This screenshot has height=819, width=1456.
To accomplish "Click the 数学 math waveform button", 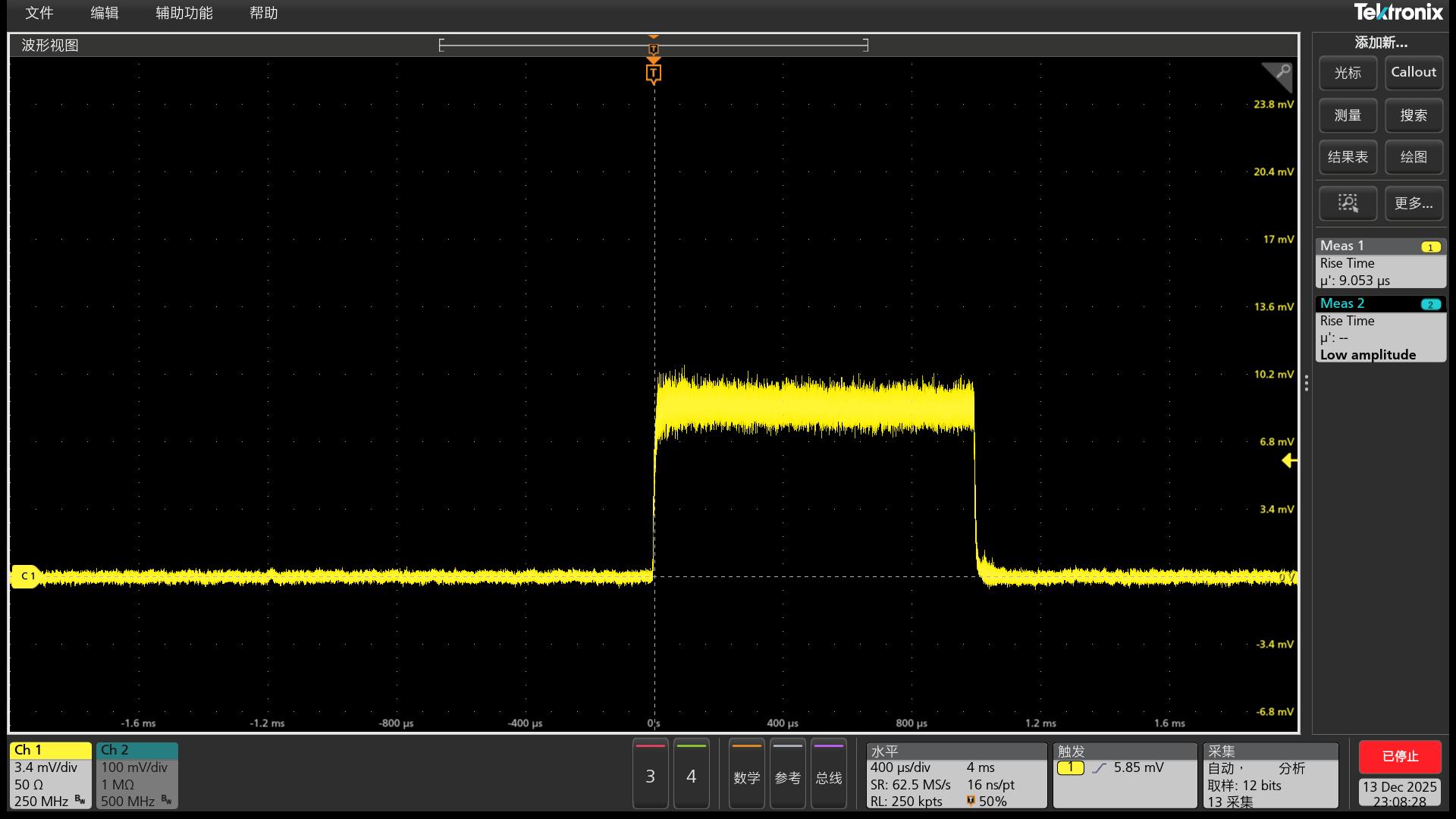I will (x=746, y=774).
